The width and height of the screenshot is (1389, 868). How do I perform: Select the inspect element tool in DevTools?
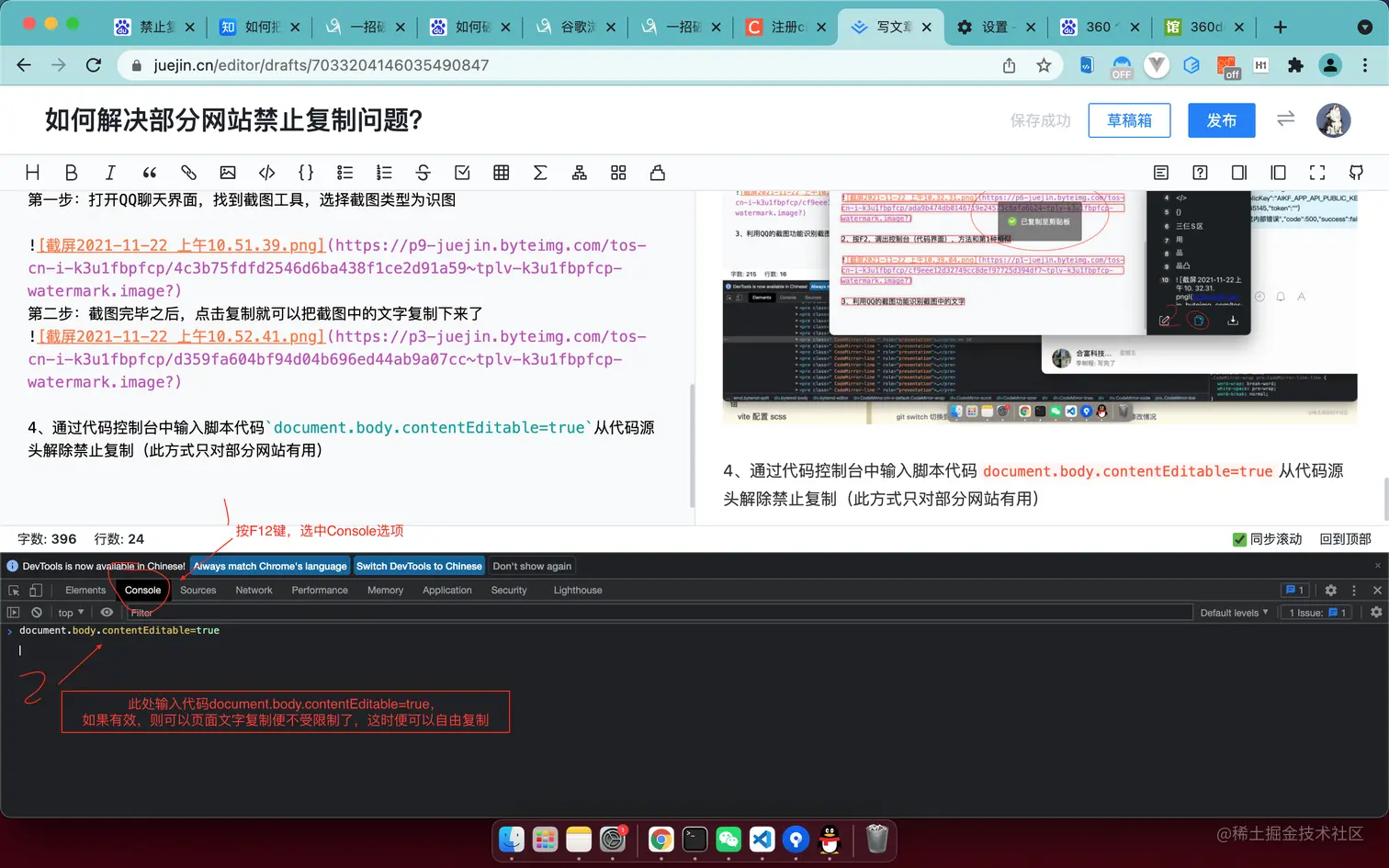click(16, 590)
